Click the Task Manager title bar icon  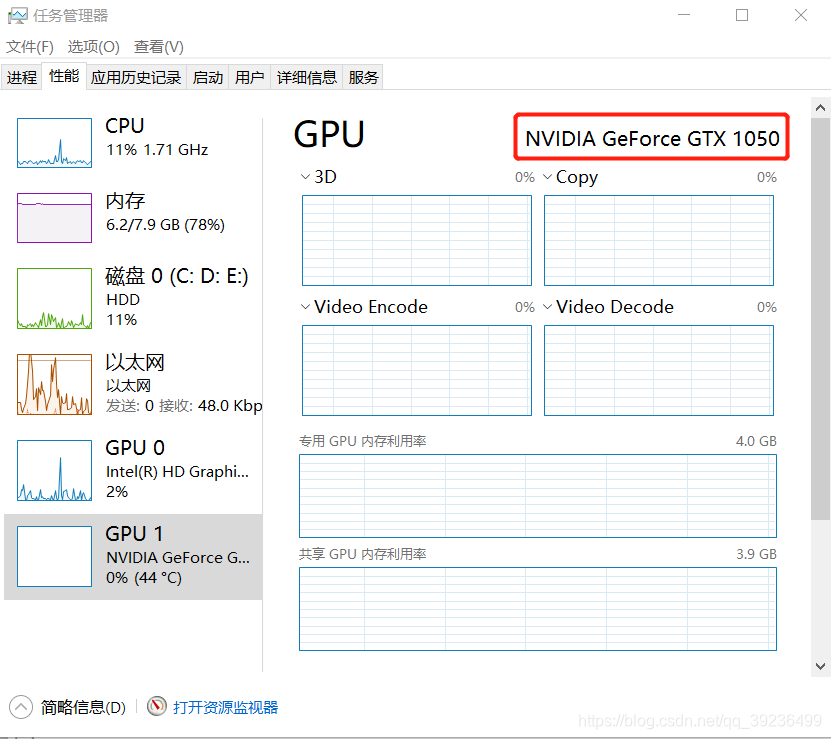click(x=17, y=15)
